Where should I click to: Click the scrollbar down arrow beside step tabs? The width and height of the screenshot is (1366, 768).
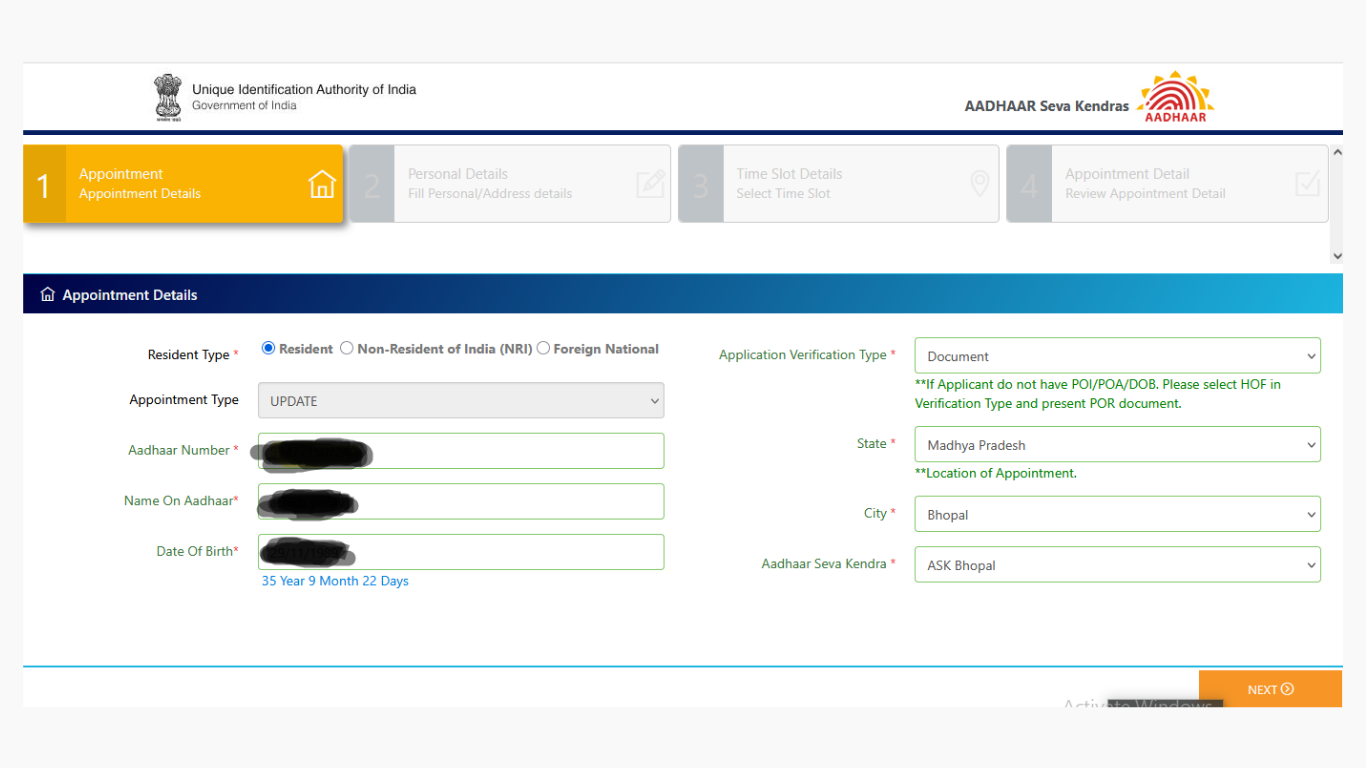[x=1337, y=256]
